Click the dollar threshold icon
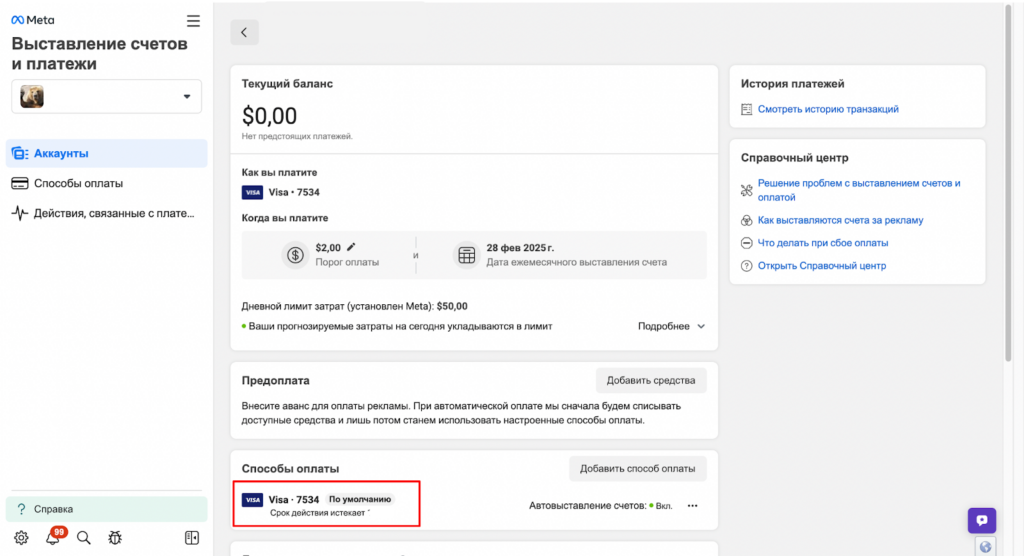 tap(295, 255)
